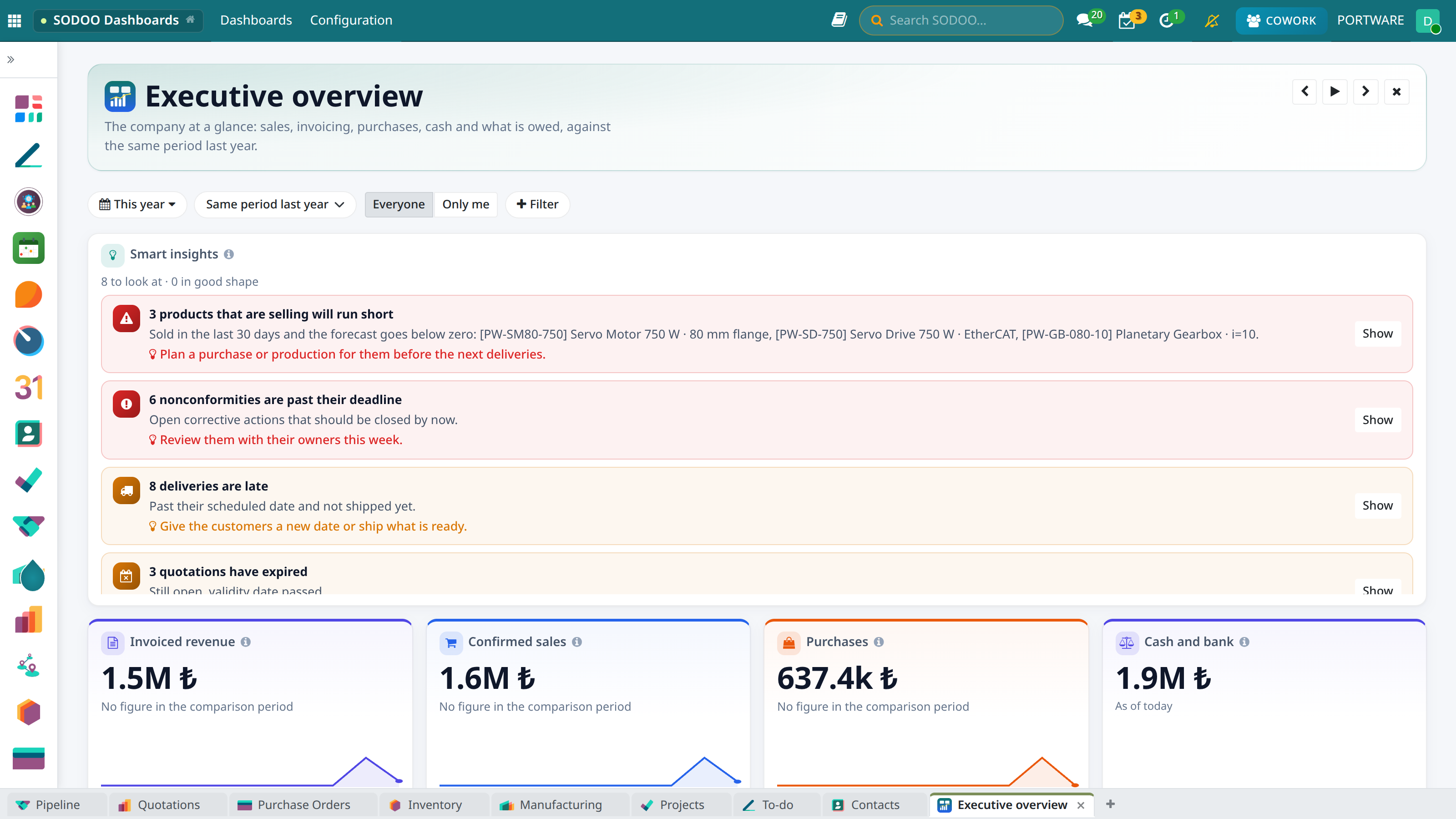
Task: Expand the left sidebar with double chevron
Action: (11, 59)
